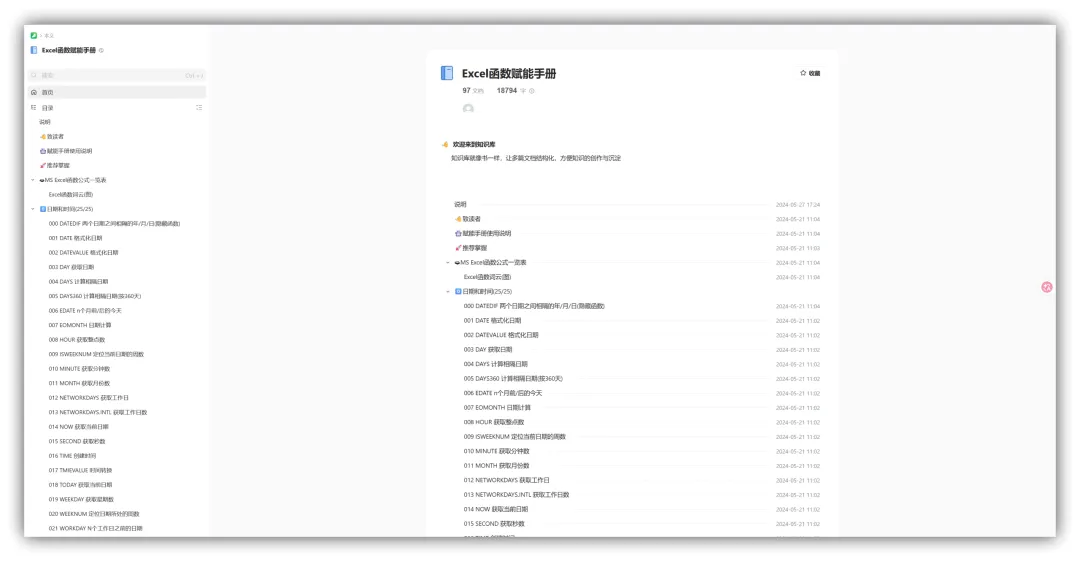Click the large blue book icon in main page
Image resolution: width=1080 pixels, height=561 pixels.
[447, 73]
